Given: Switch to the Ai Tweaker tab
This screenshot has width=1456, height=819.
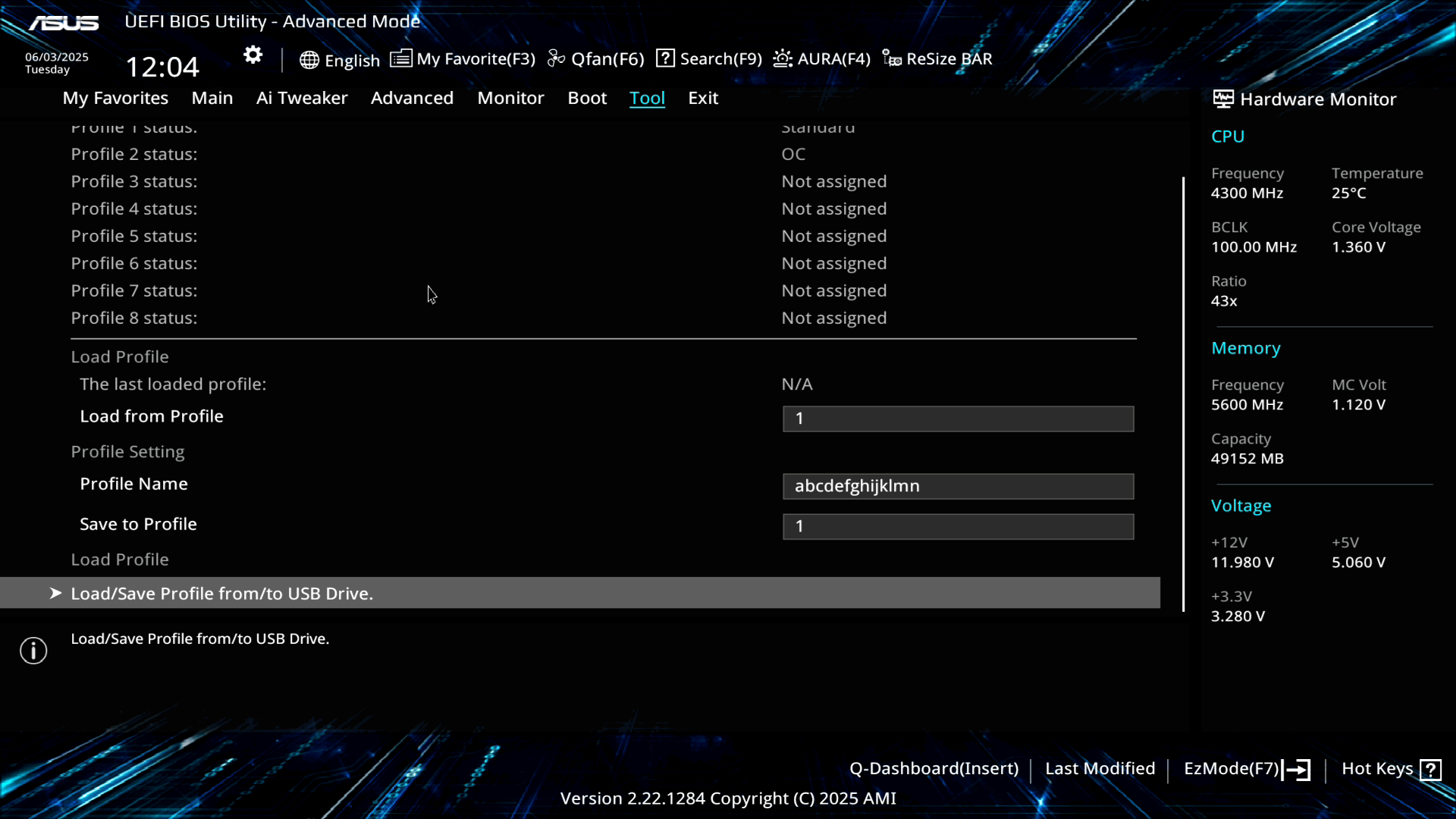Looking at the screenshot, I should (x=302, y=98).
